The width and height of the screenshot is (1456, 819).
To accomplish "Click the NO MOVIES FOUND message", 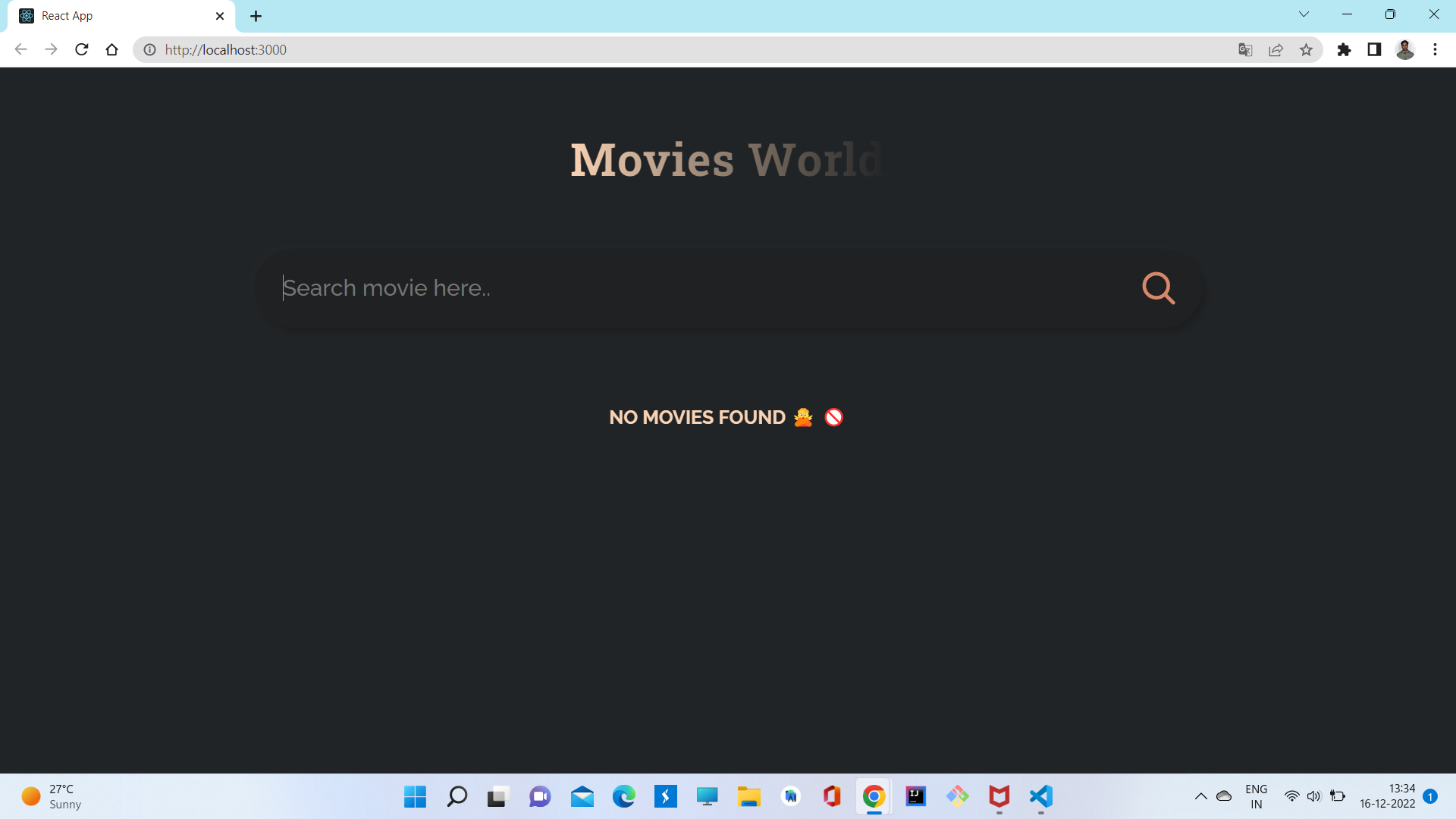I will coord(726,417).
